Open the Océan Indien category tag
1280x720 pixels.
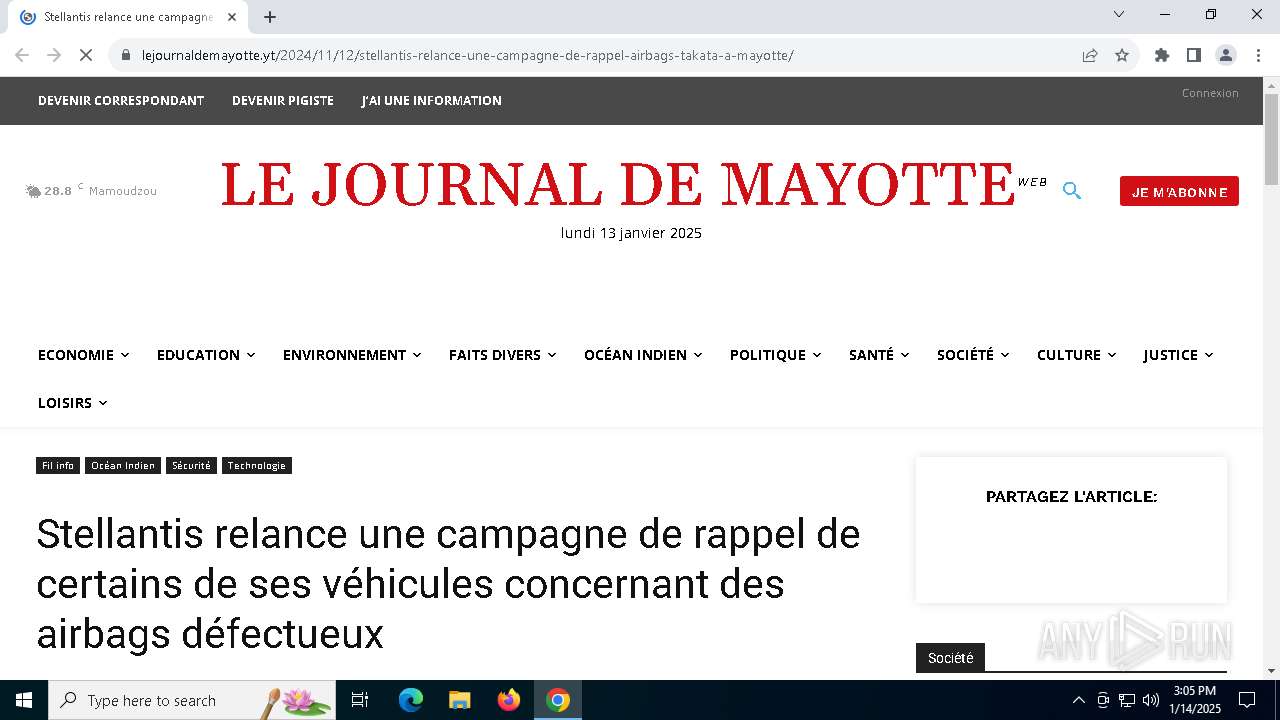click(123, 466)
